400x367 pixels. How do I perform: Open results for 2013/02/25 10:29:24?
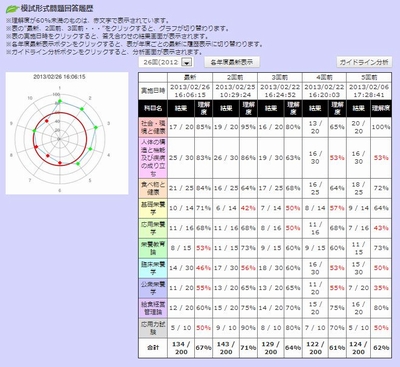235,91
